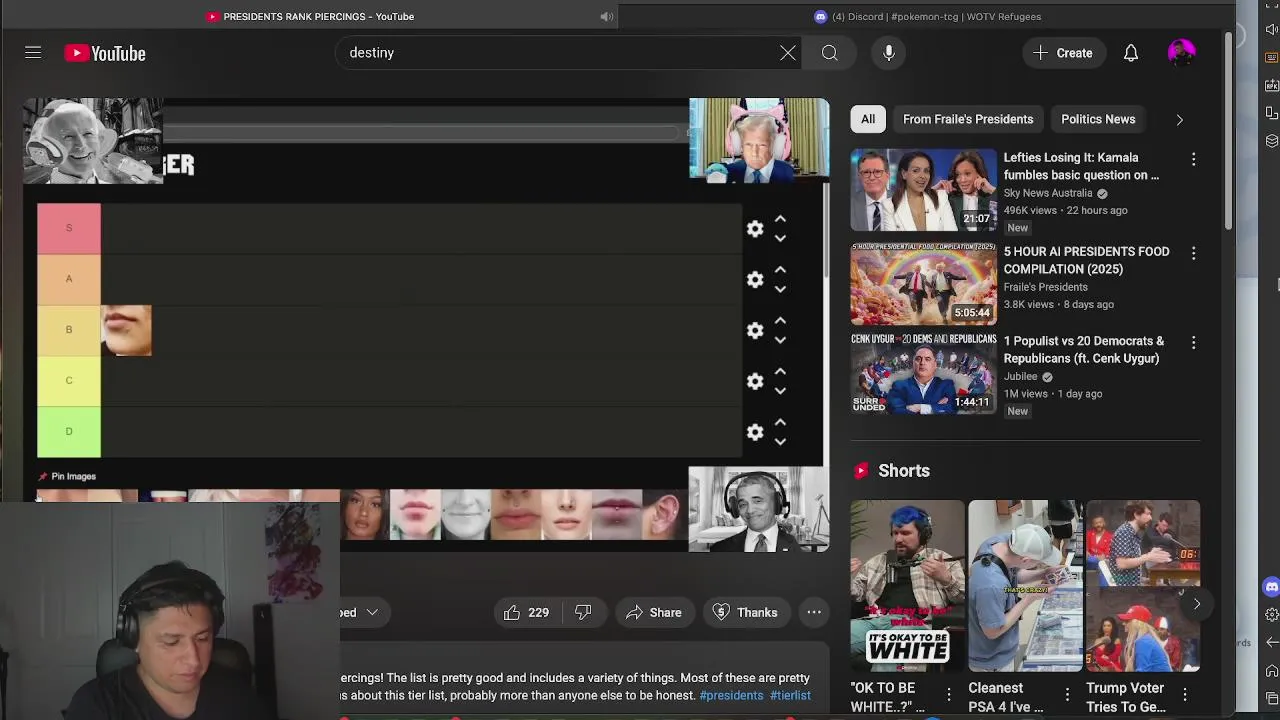Open options for OK TO BE WHITE short
Image resolution: width=1280 pixels, height=720 pixels.
click(x=949, y=694)
